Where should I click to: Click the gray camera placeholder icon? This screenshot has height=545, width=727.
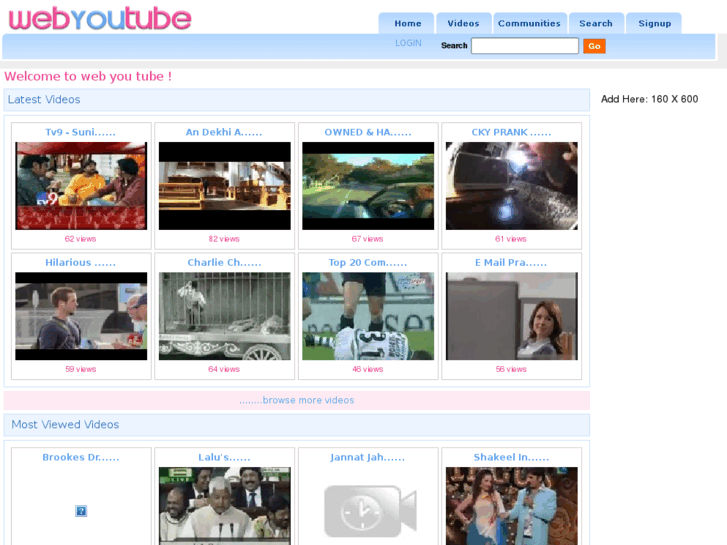pyautogui.click(x=370, y=511)
